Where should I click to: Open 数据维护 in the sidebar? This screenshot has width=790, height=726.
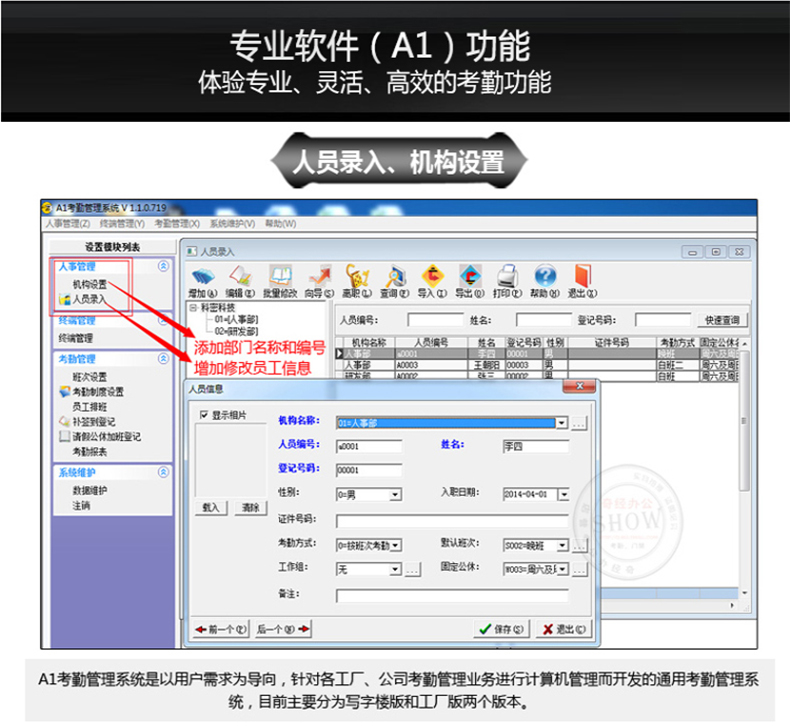[90, 490]
